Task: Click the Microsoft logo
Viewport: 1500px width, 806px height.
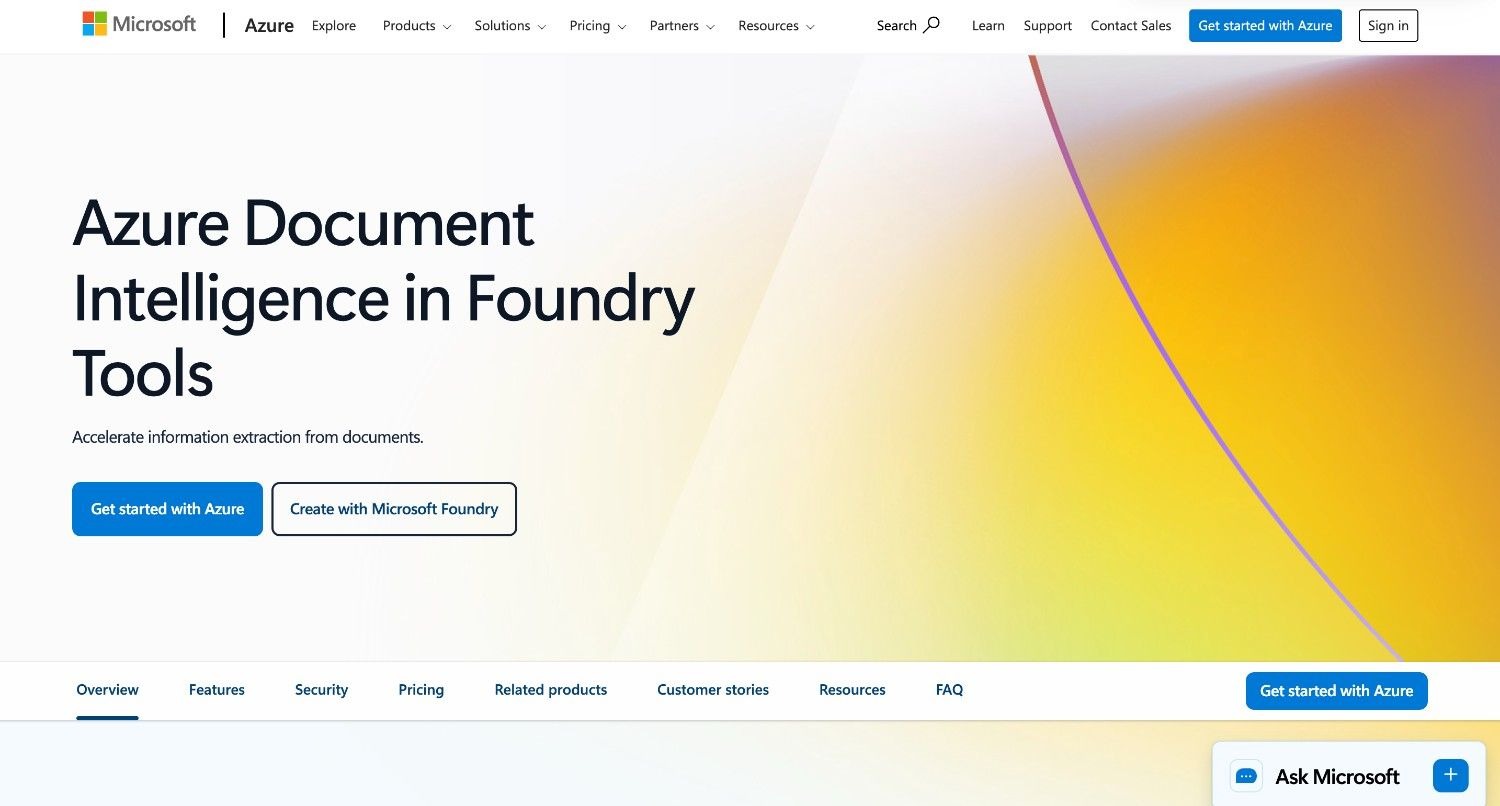Action: [139, 24]
